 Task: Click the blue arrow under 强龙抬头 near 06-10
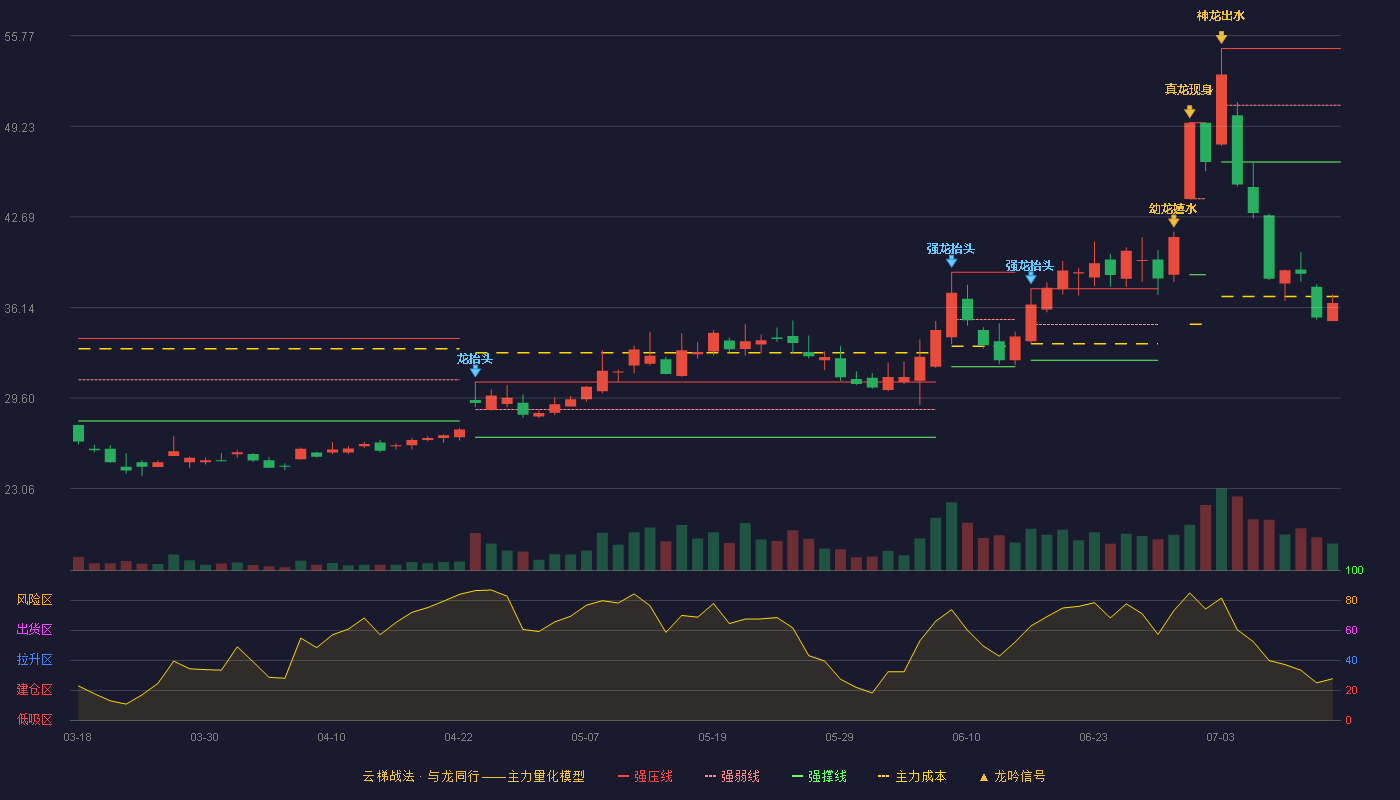951,260
